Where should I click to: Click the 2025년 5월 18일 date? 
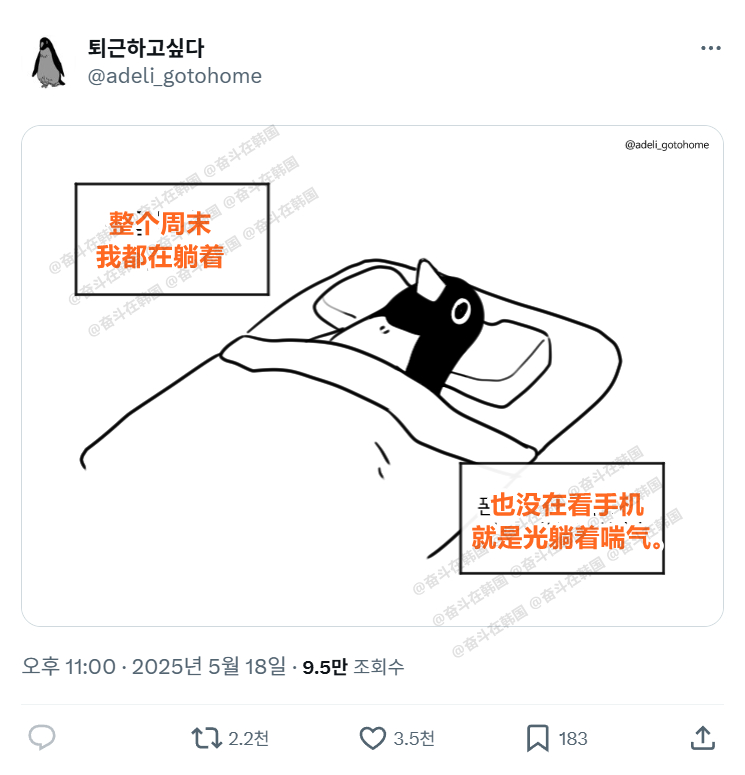pyautogui.click(x=209, y=666)
